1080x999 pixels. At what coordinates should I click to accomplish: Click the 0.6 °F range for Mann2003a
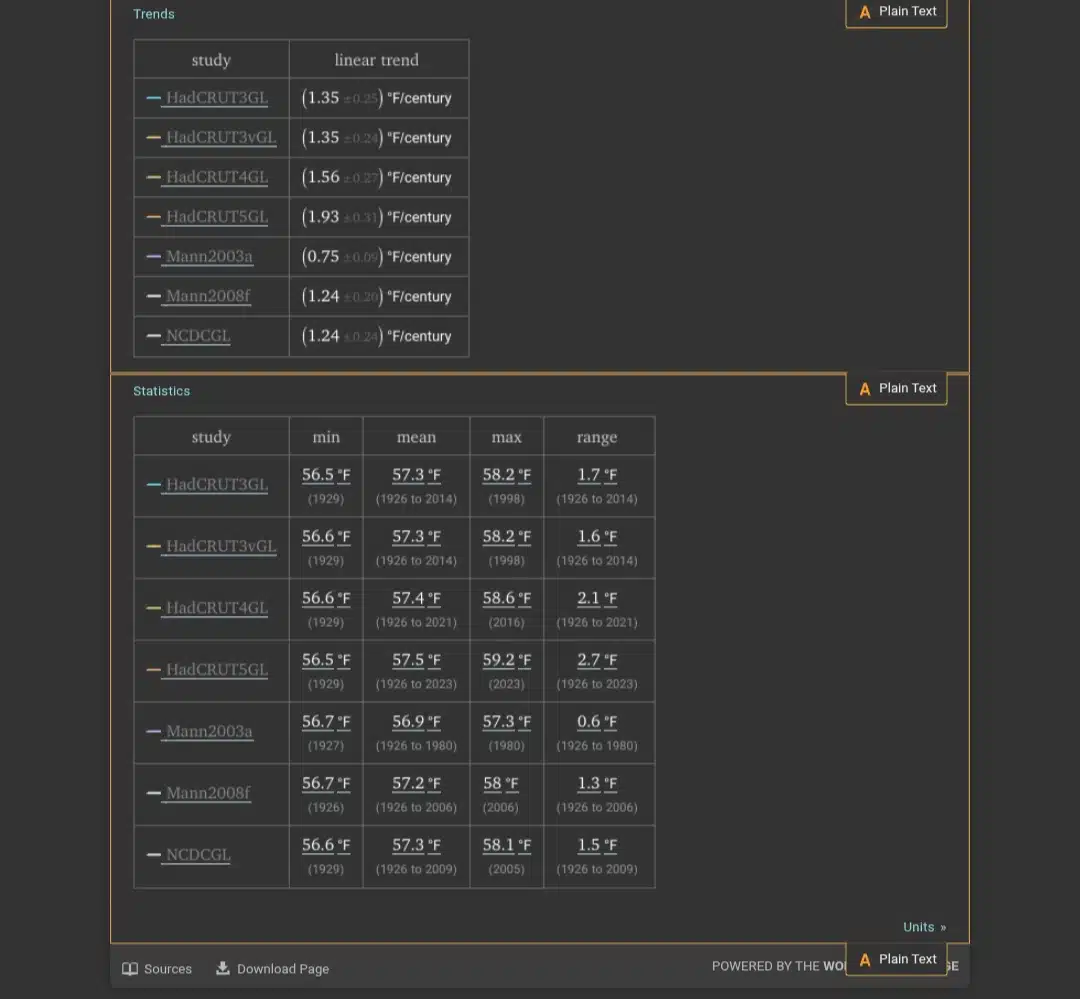click(x=597, y=721)
